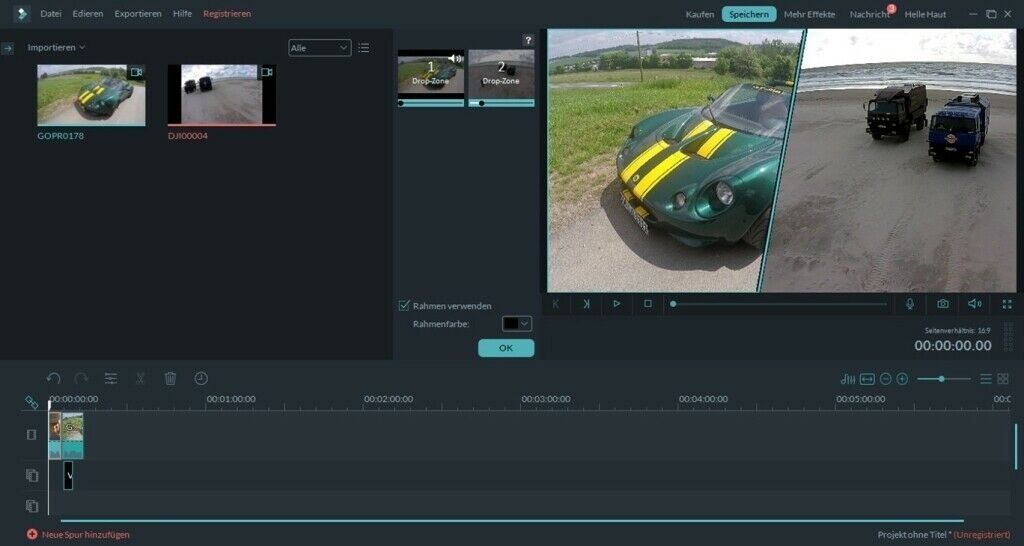Open the Rahmenfarbe color dropdown

pos(517,324)
